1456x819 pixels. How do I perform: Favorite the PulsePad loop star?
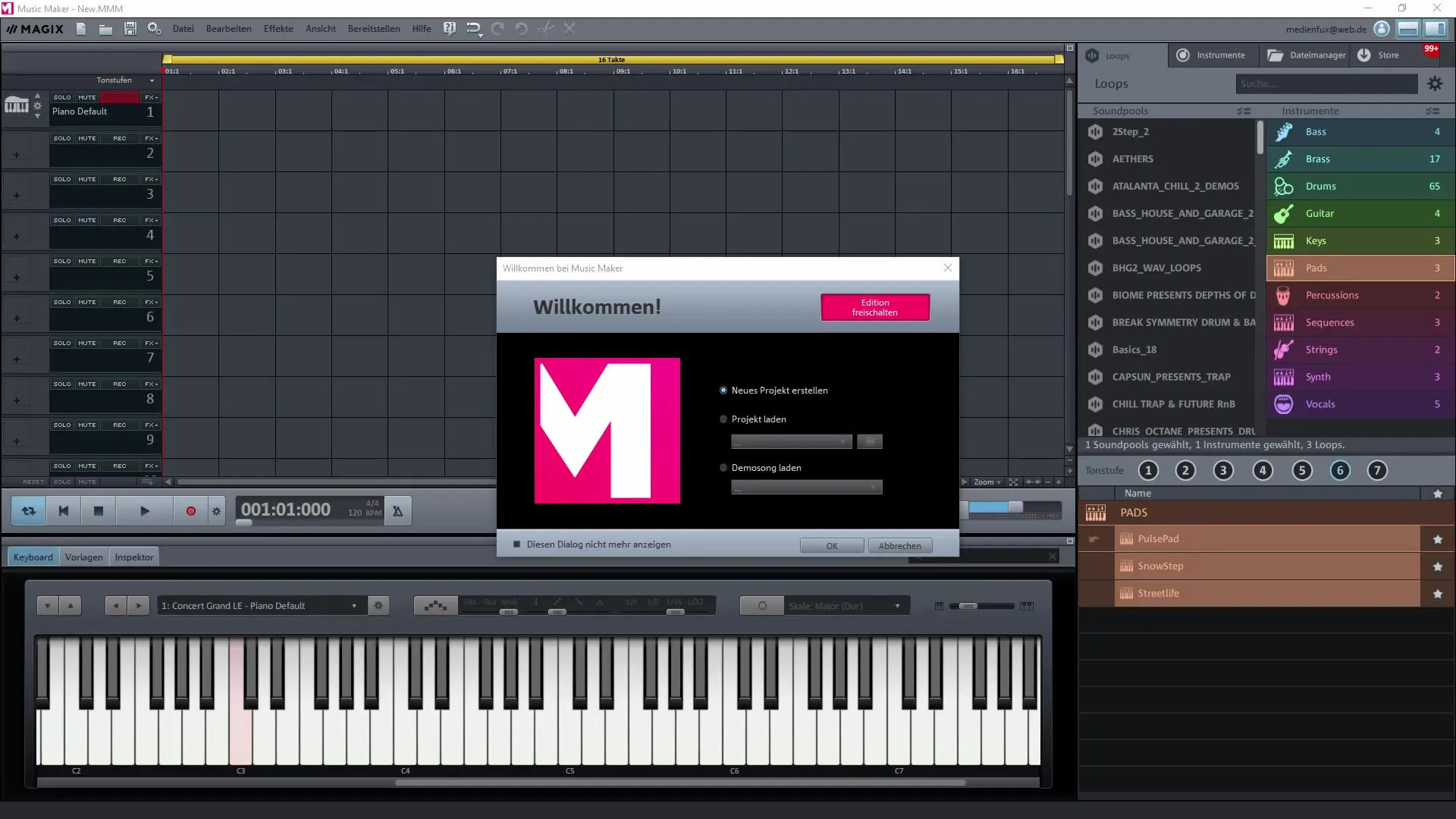tap(1437, 539)
